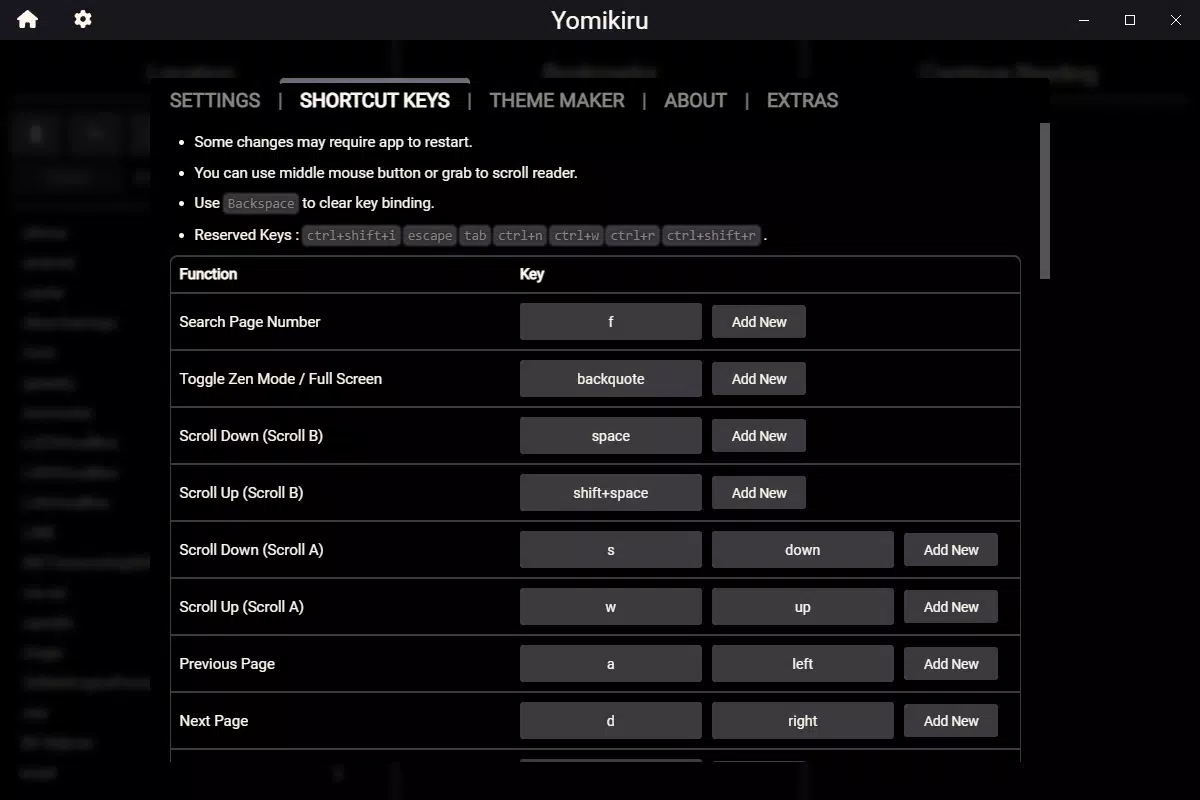
Task: Add New key for Previous Page
Action: pyautogui.click(x=951, y=664)
